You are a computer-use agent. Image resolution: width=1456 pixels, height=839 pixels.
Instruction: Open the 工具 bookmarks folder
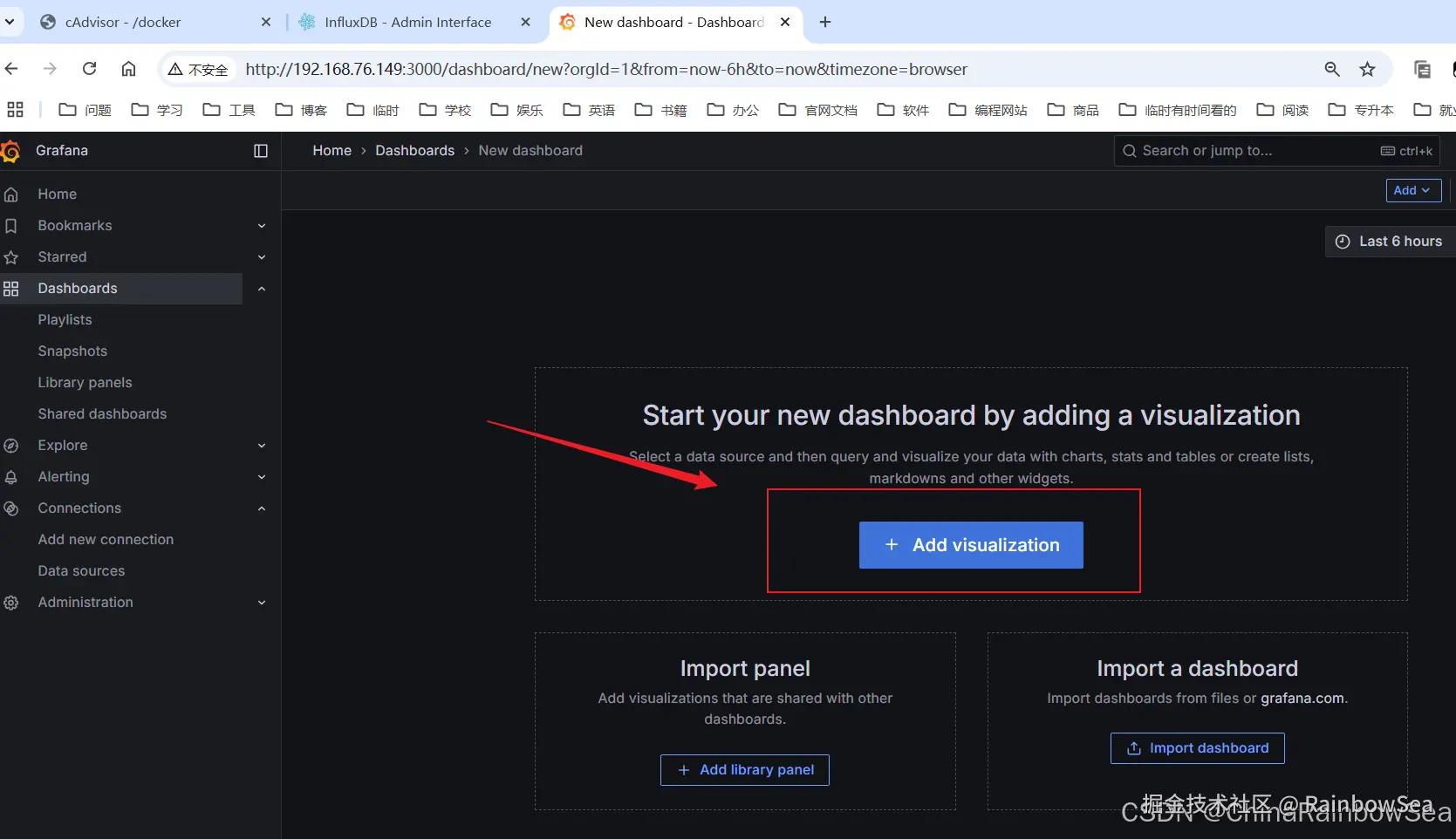tap(229, 110)
